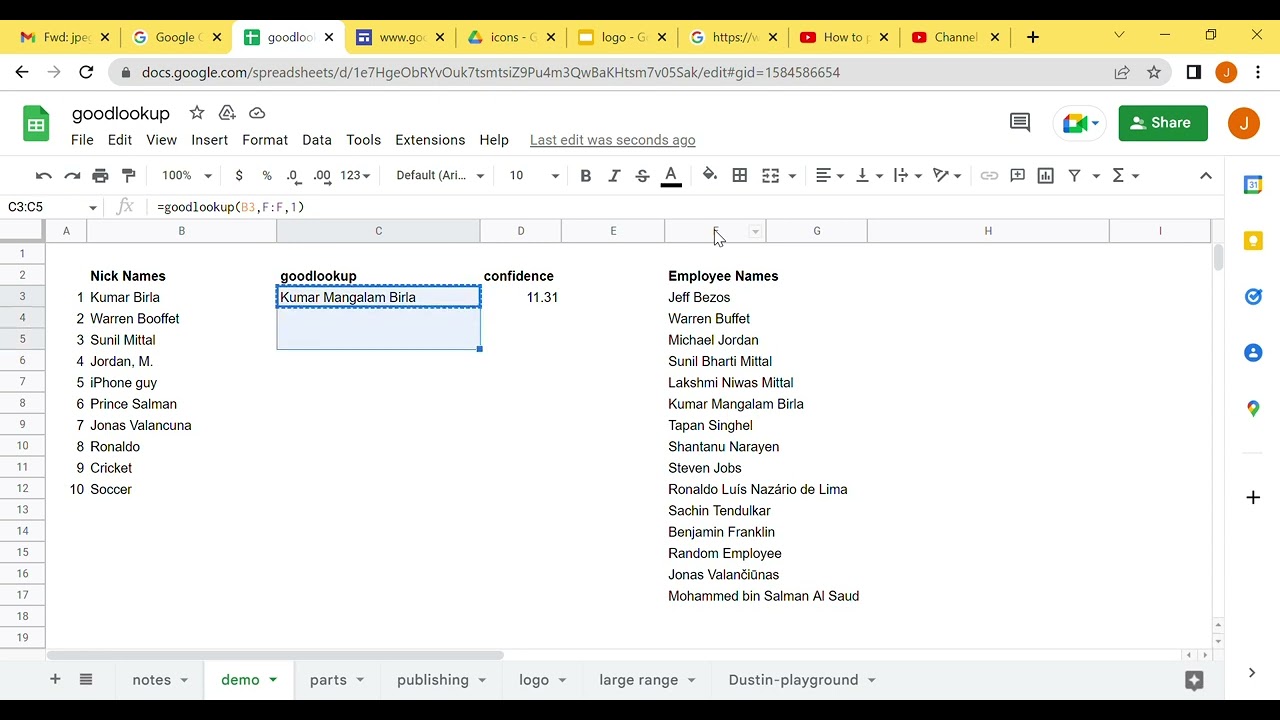This screenshot has height=720, width=1280.
Task: Open Google Keep in side panel
Action: [1253, 241]
